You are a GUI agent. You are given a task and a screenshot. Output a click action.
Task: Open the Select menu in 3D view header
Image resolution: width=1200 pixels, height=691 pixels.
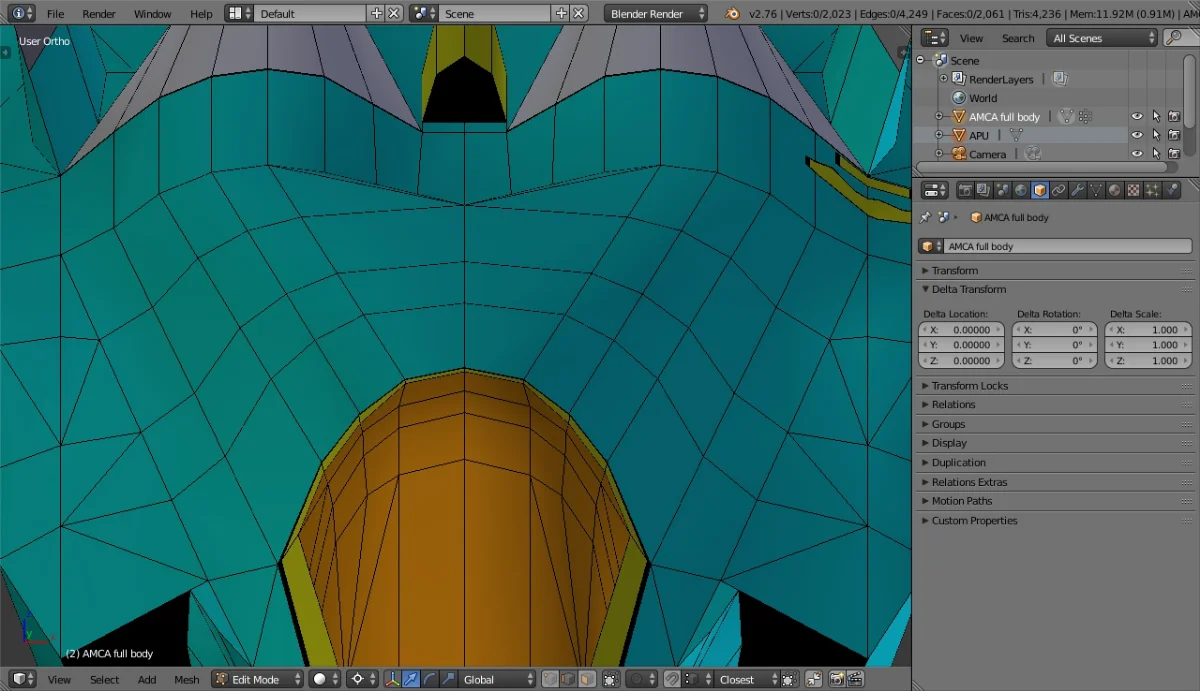click(x=104, y=679)
